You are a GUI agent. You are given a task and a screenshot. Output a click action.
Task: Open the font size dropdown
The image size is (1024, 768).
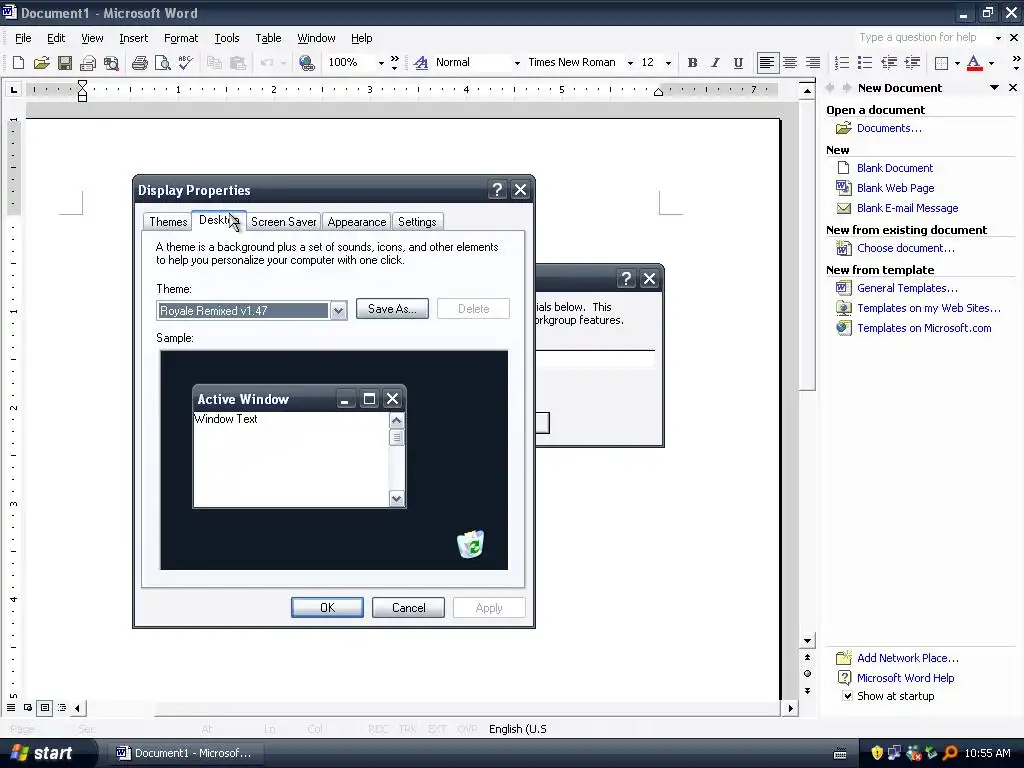pyautogui.click(x=668, y=63)
